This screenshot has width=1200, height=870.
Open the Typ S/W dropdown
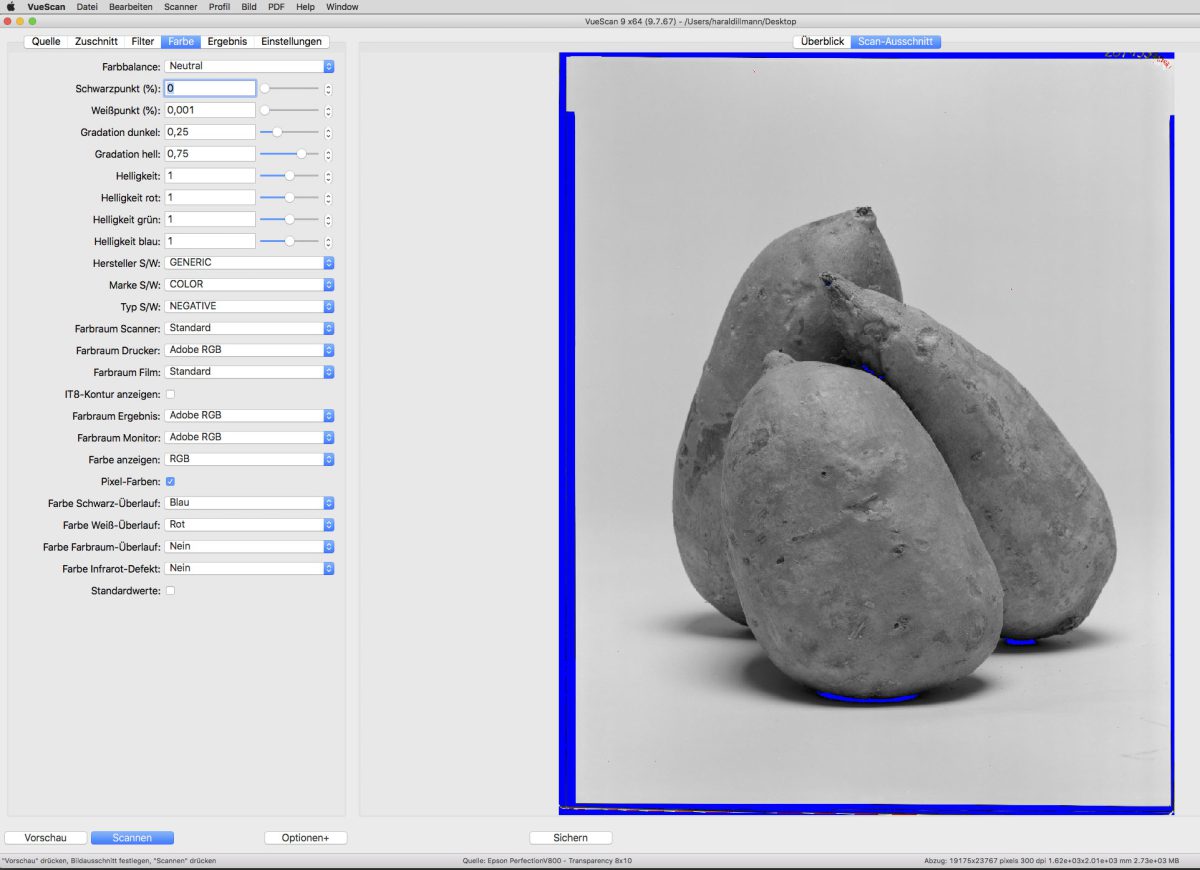pyautogui.click(x=249, y=306)
